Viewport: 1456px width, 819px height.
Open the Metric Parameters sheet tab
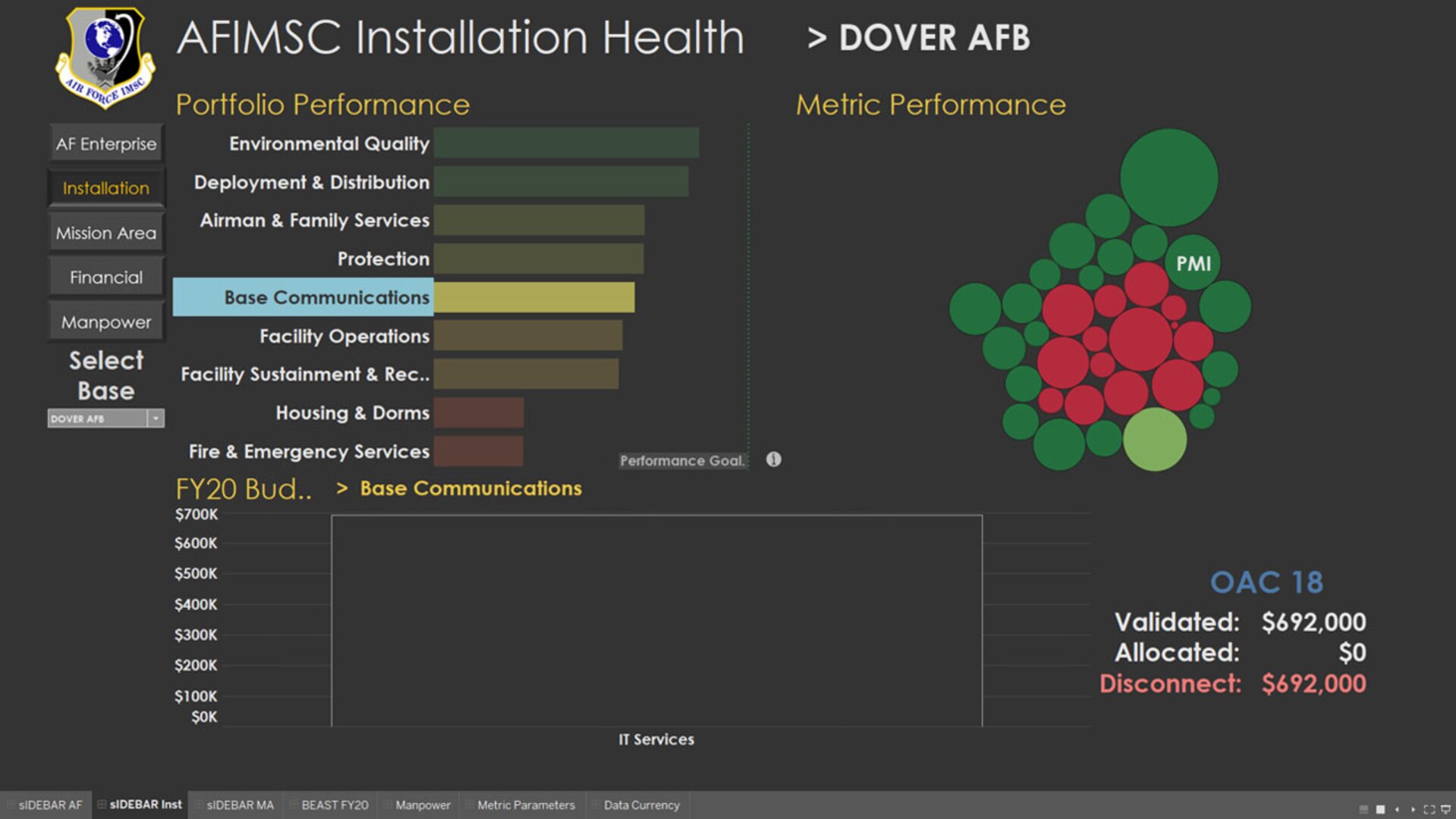[x=525, y=805]
